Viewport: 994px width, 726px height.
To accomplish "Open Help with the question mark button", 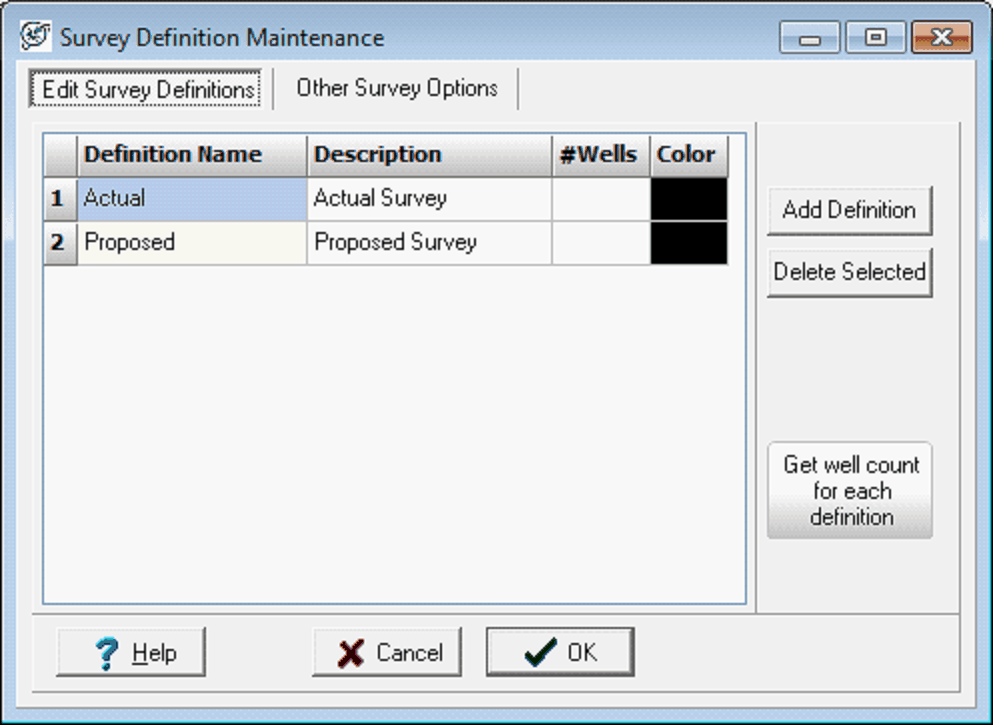I will 131,653.
